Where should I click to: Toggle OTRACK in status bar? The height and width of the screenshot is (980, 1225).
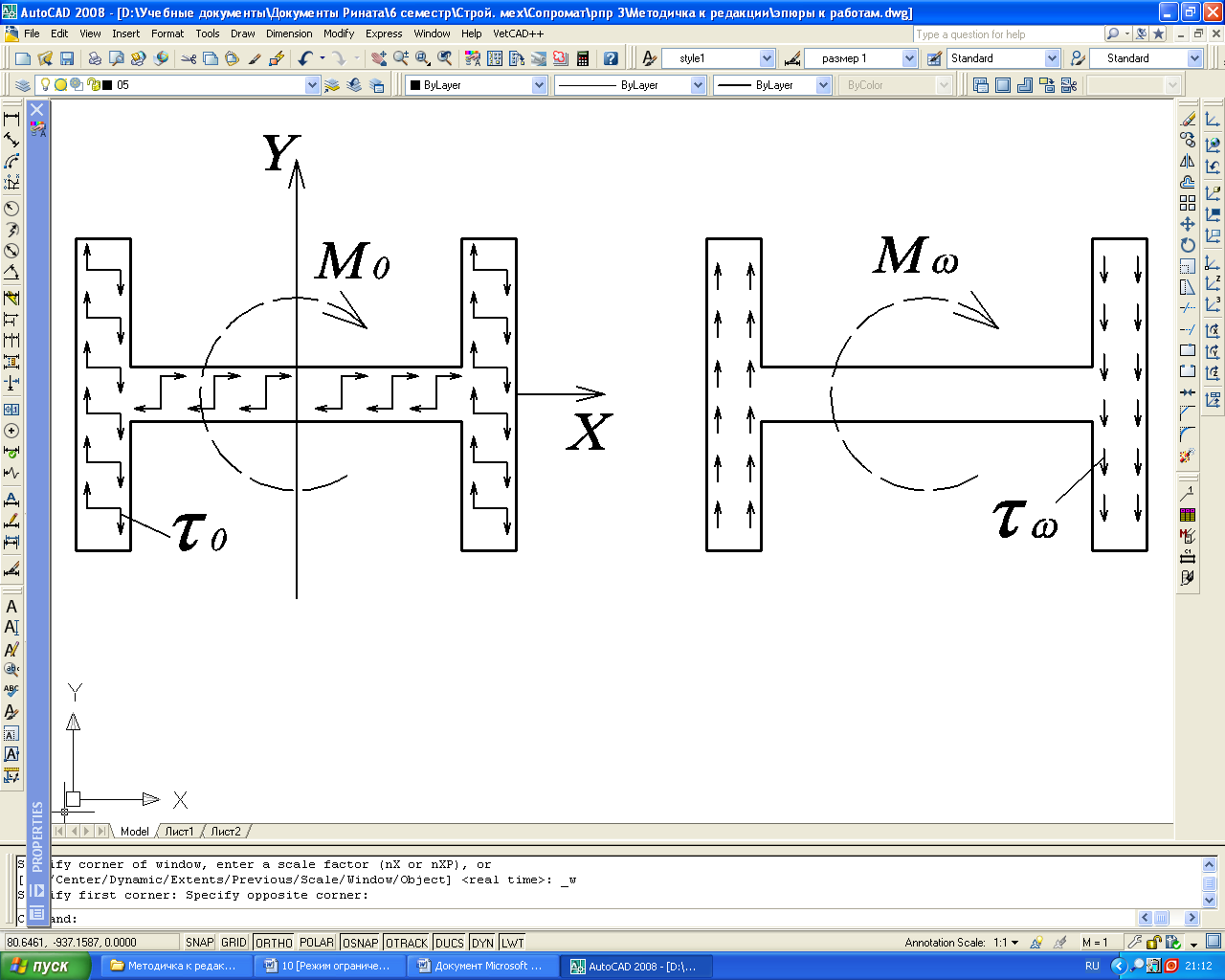407,943
